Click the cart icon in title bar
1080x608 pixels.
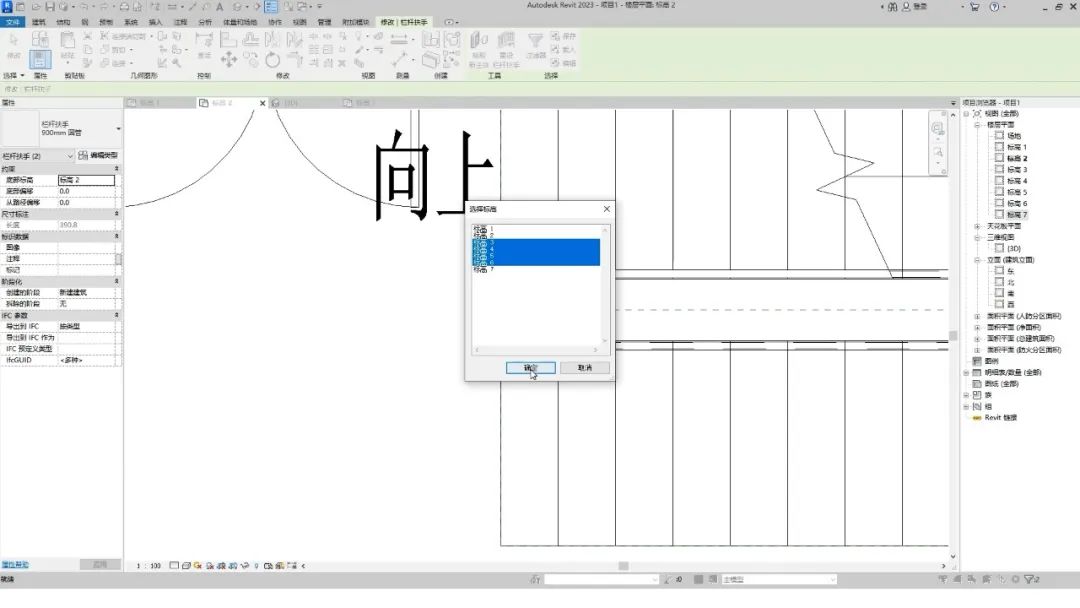pyautogui.click(x=974, y=7)
